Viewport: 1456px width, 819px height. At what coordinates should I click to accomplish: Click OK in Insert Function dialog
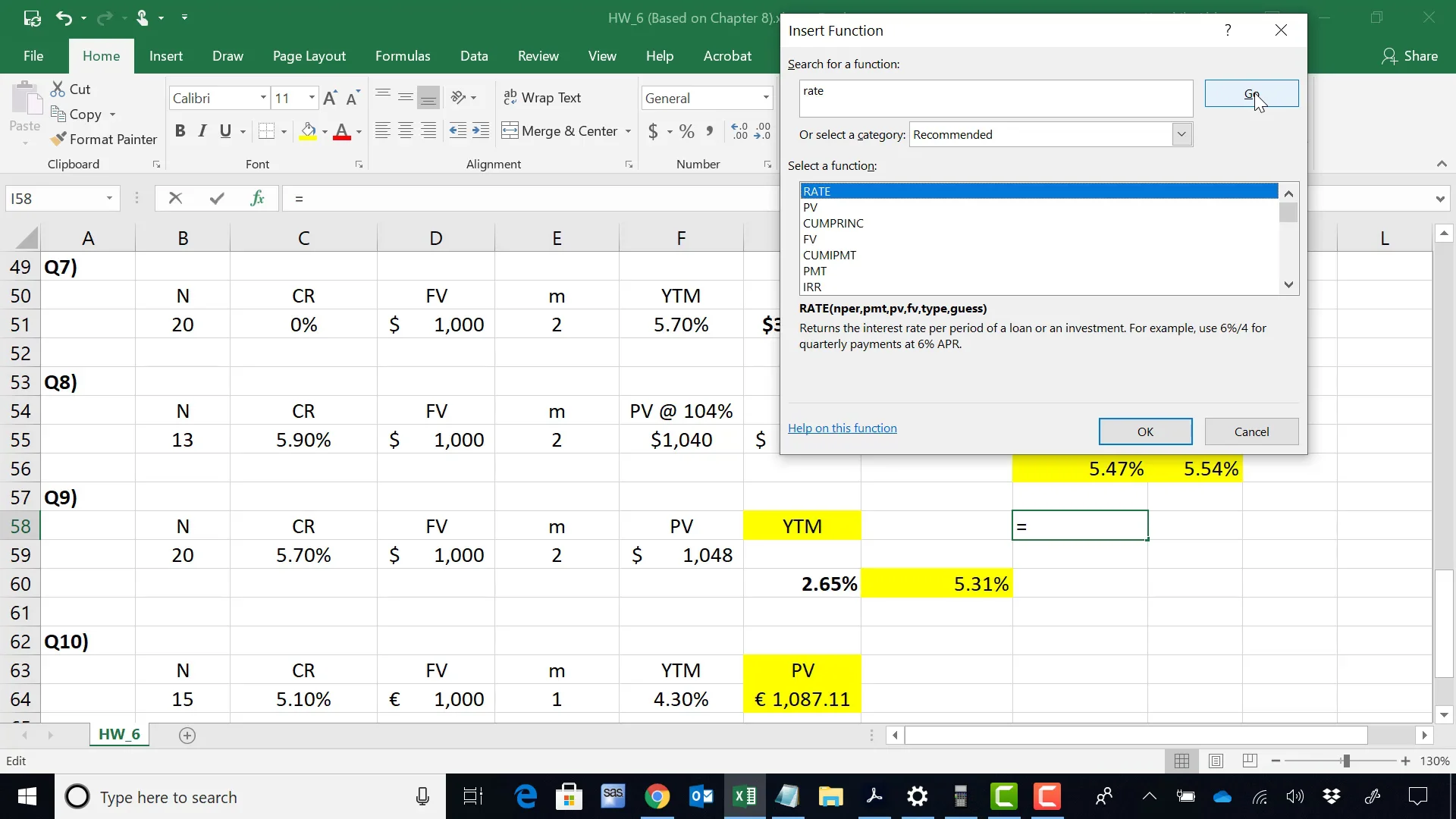[1144, 431]
